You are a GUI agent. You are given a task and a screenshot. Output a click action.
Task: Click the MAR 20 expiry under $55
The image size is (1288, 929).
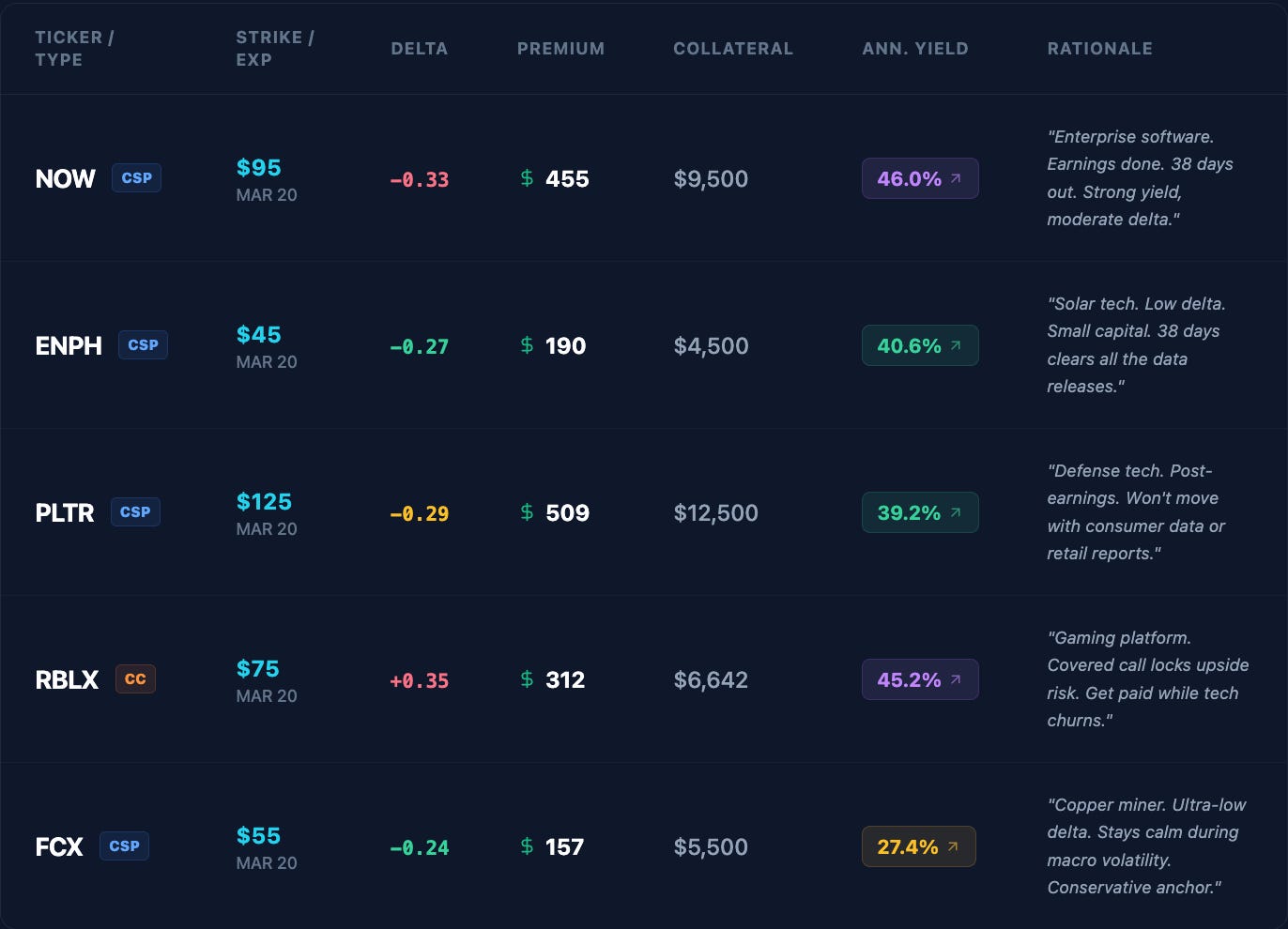267,862
